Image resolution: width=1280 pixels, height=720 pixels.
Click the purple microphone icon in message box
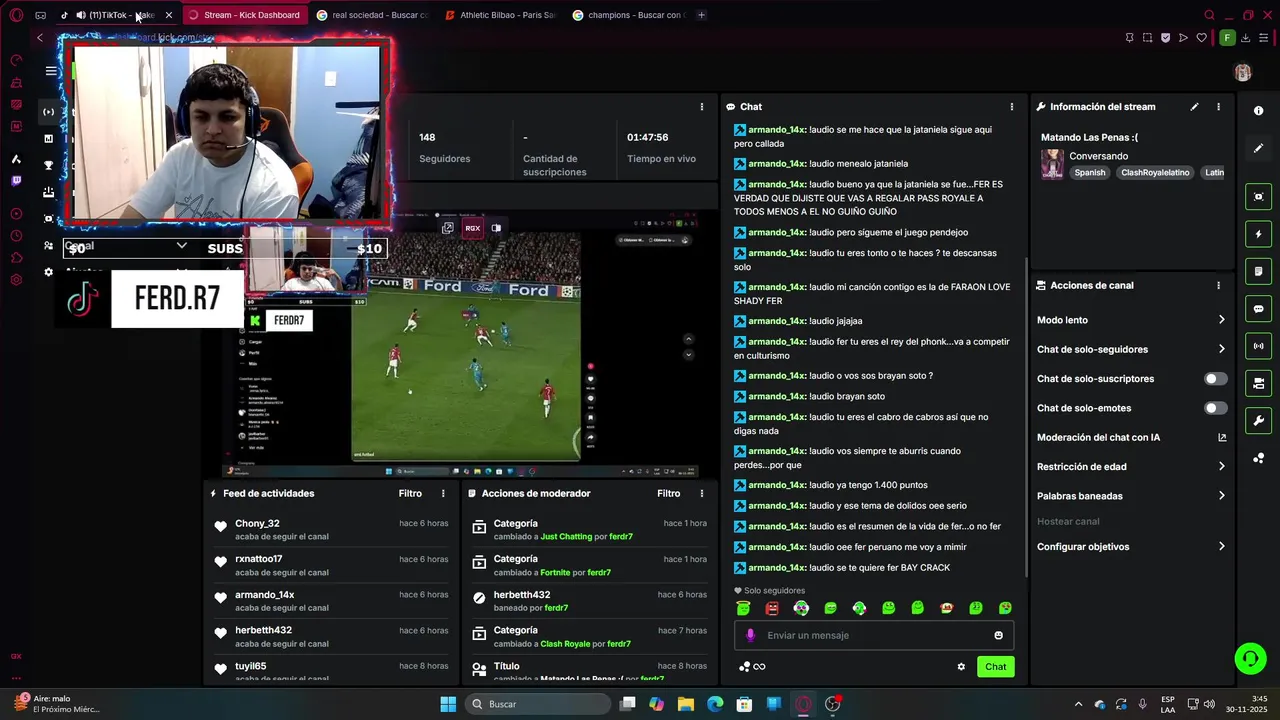[x=751, y=635]
